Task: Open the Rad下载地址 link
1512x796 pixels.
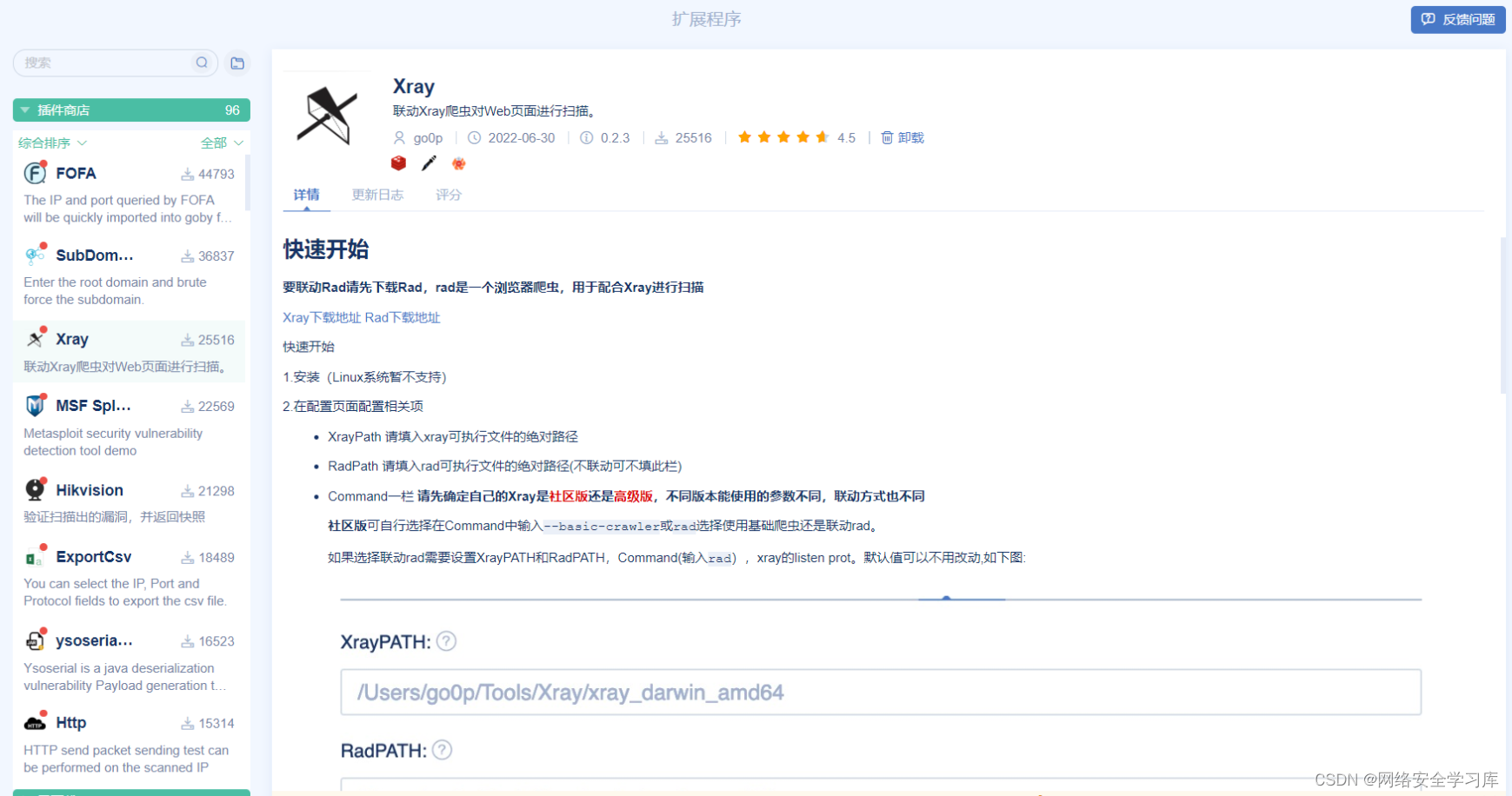Action: 403,317
